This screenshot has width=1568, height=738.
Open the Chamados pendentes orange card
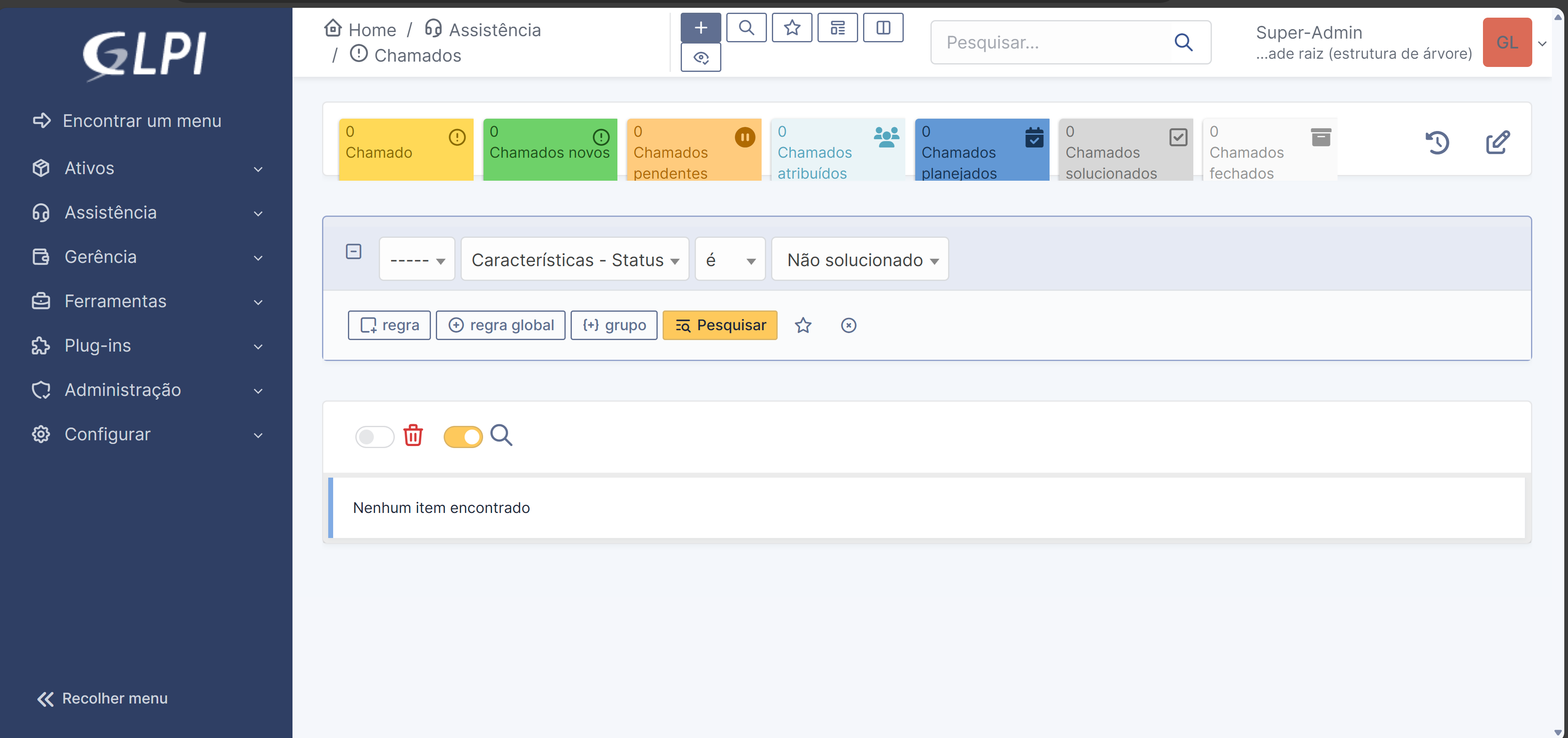click(694, 149)
